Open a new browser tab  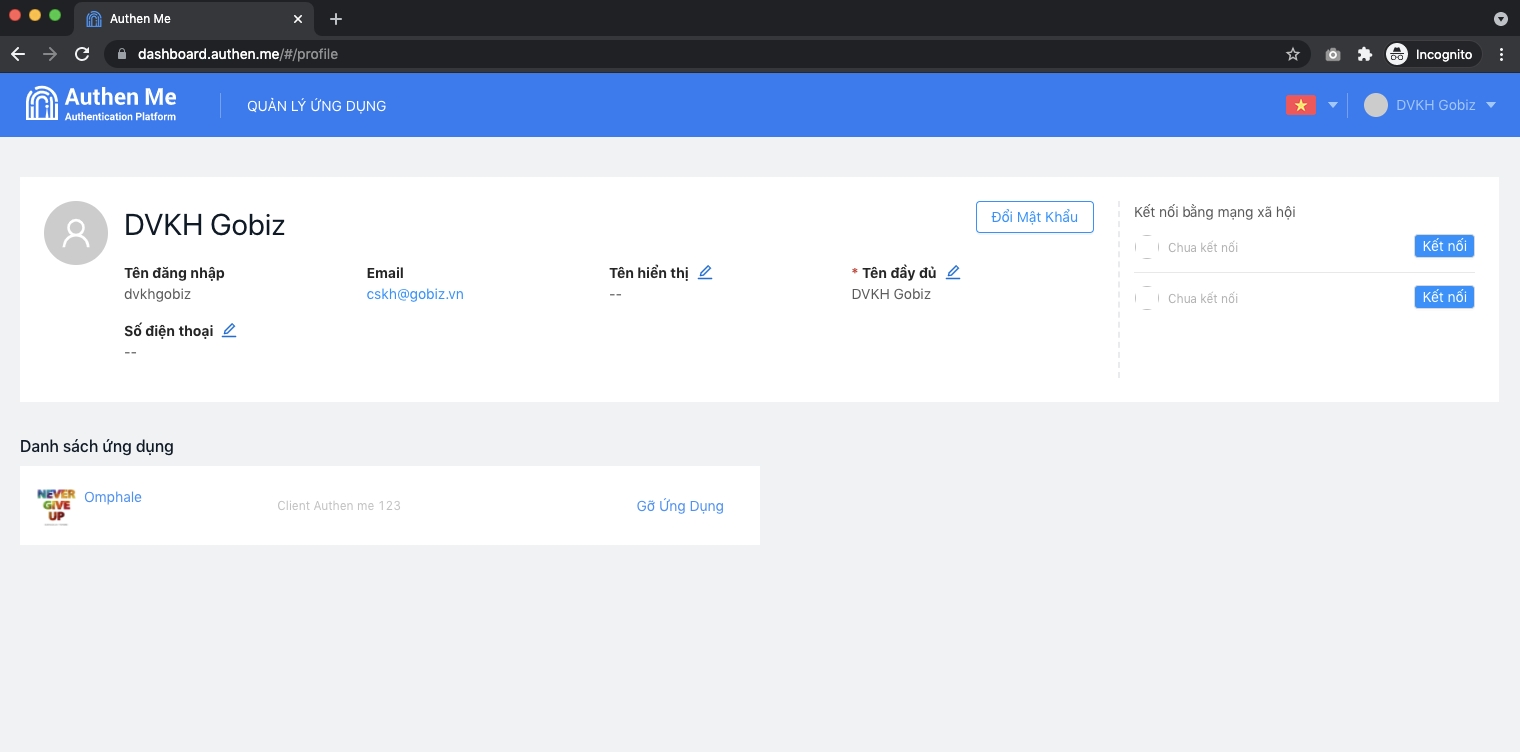click(336, 19)
